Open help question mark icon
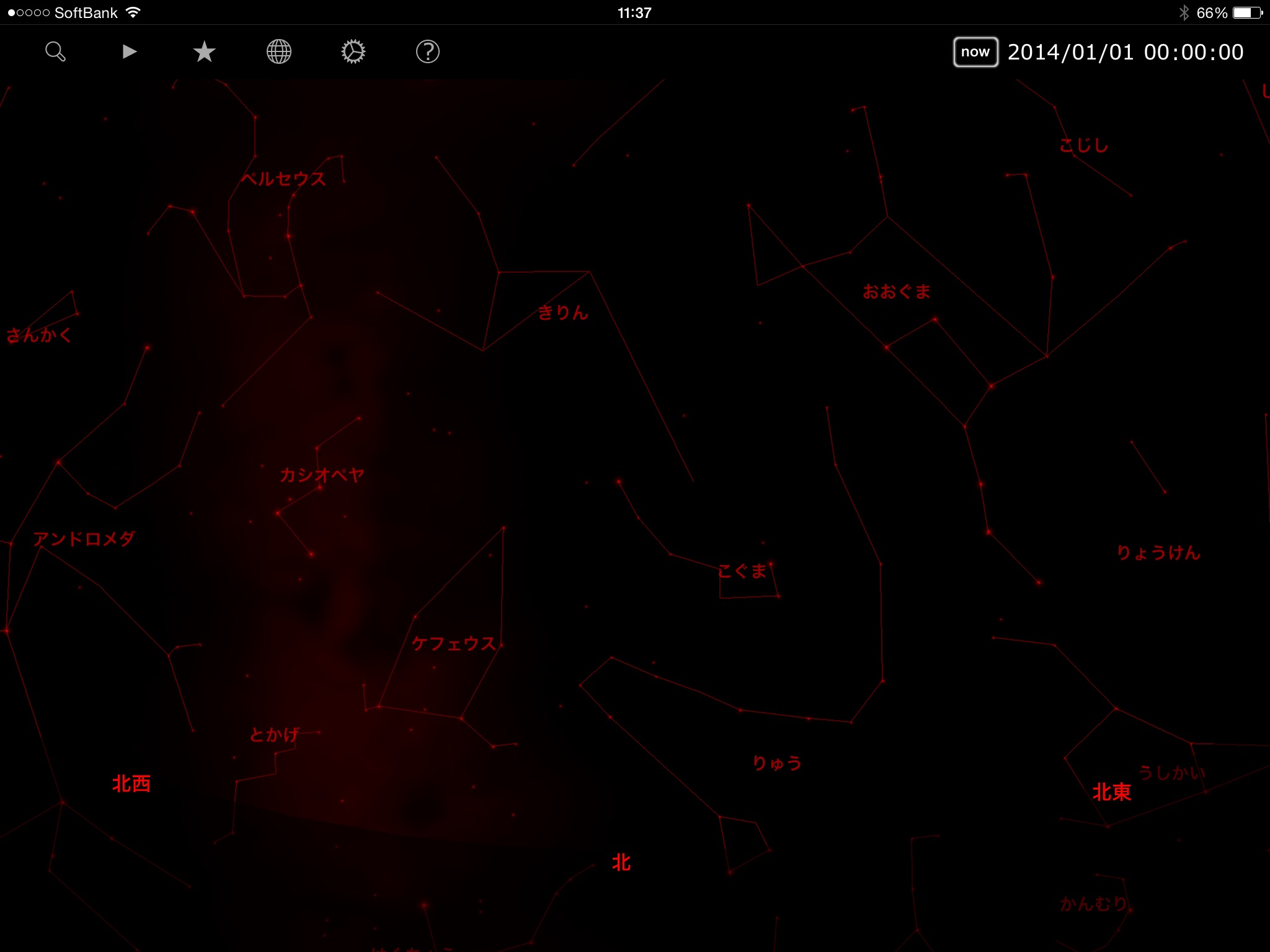 pos(427,51)
